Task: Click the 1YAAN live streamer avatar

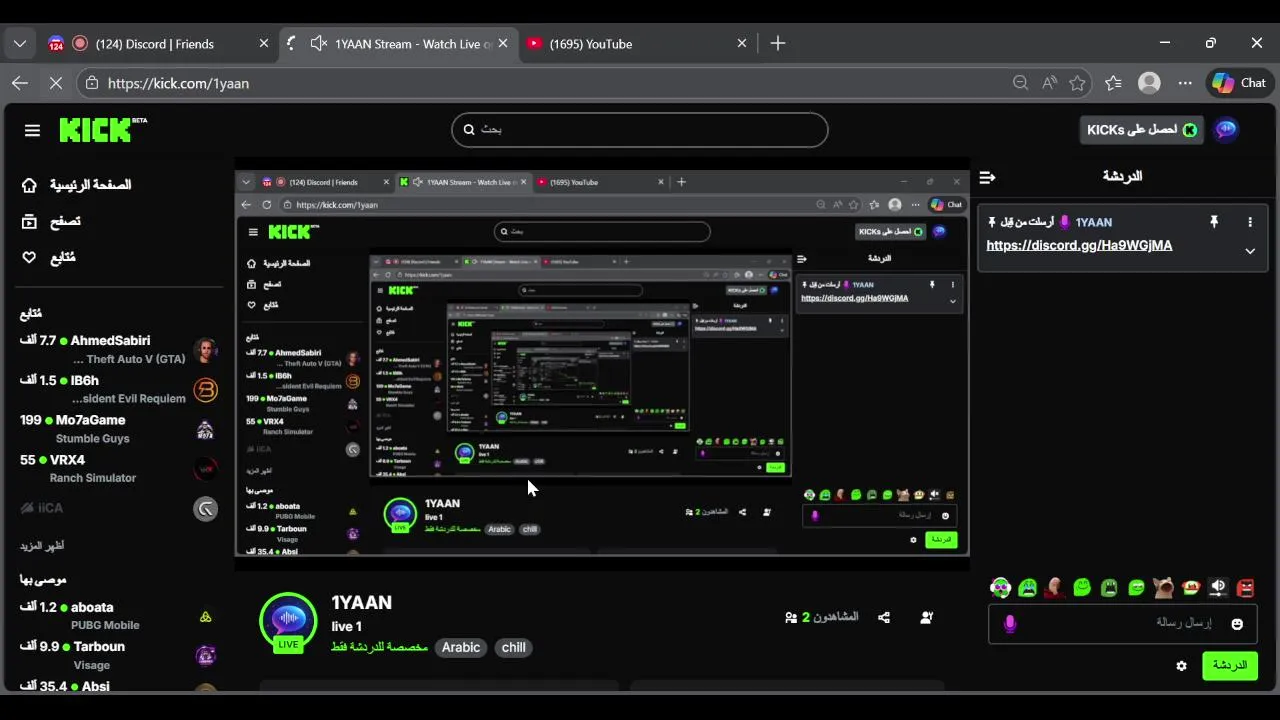Action: point(288,620)
